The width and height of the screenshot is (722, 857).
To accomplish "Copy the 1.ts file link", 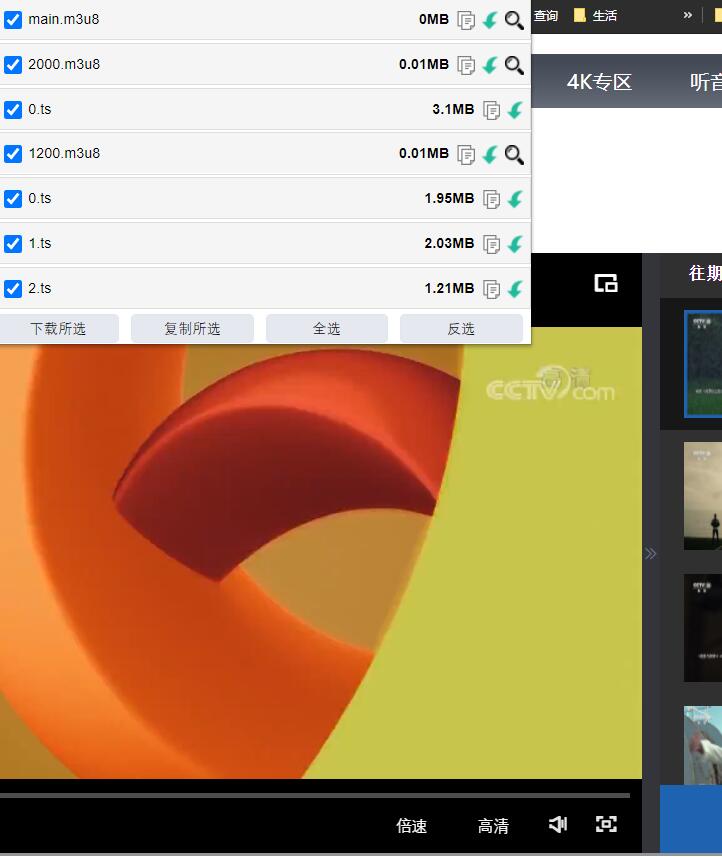I will (x=491, y=244).
